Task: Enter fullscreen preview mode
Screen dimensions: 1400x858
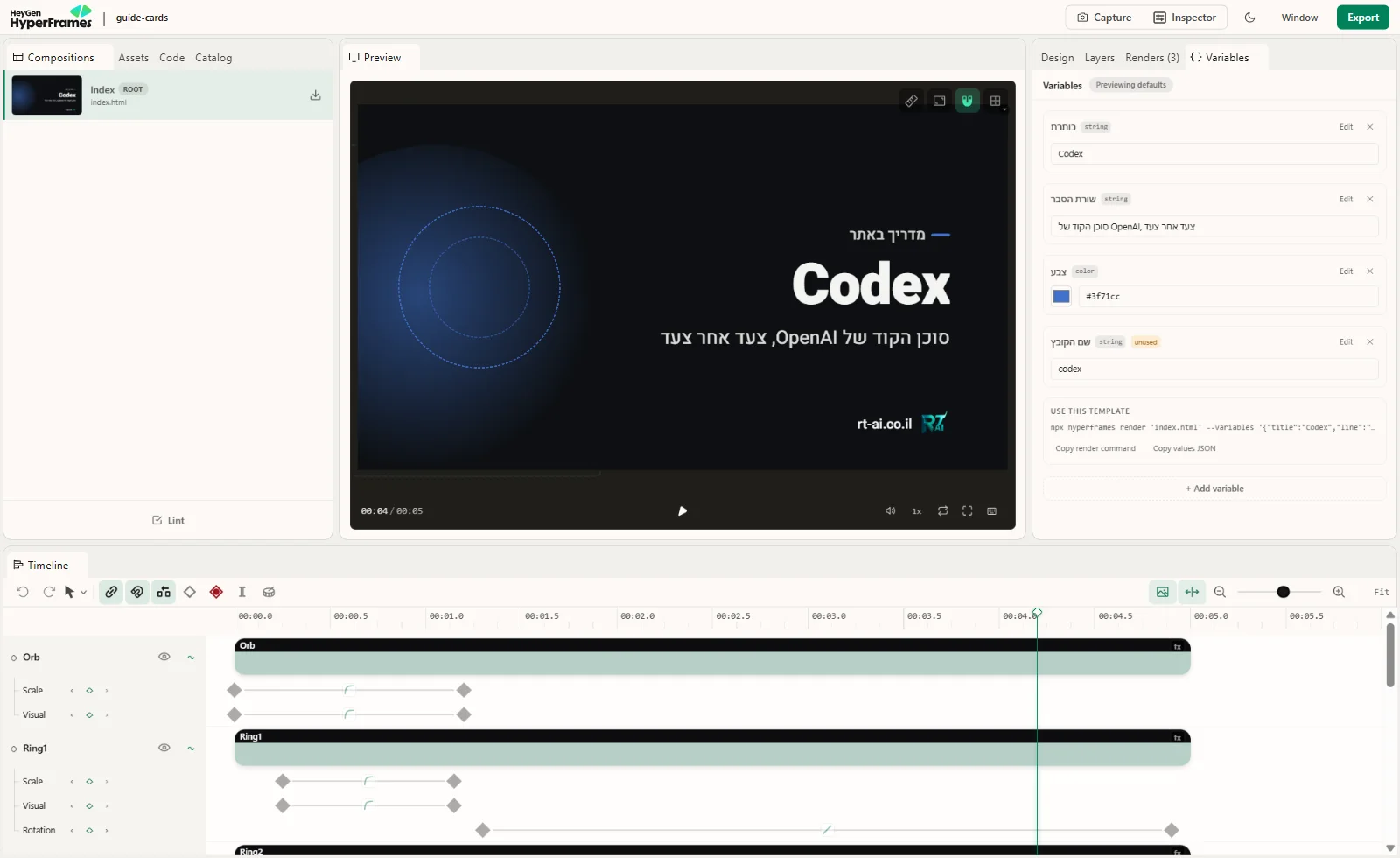Action: (x=967, y=510)
